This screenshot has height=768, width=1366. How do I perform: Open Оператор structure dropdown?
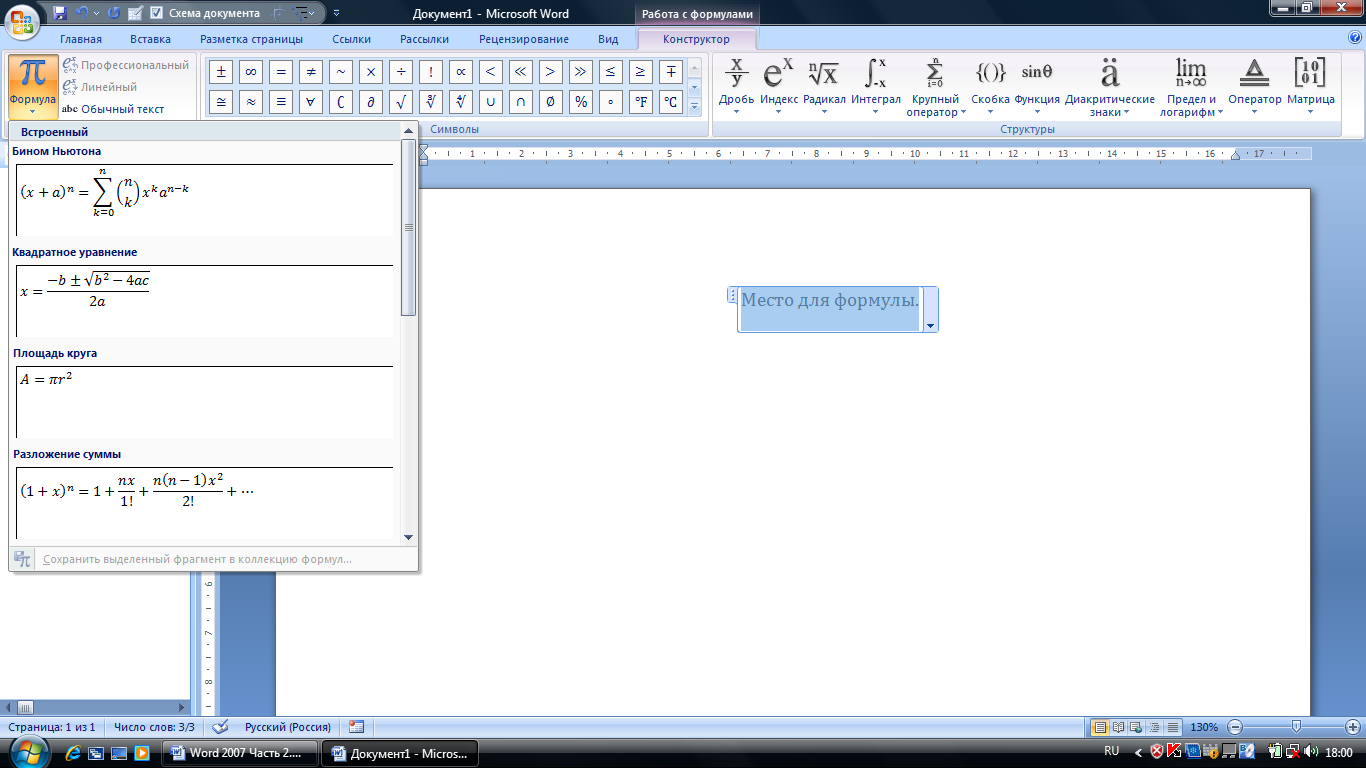(x=1254, y=86)
